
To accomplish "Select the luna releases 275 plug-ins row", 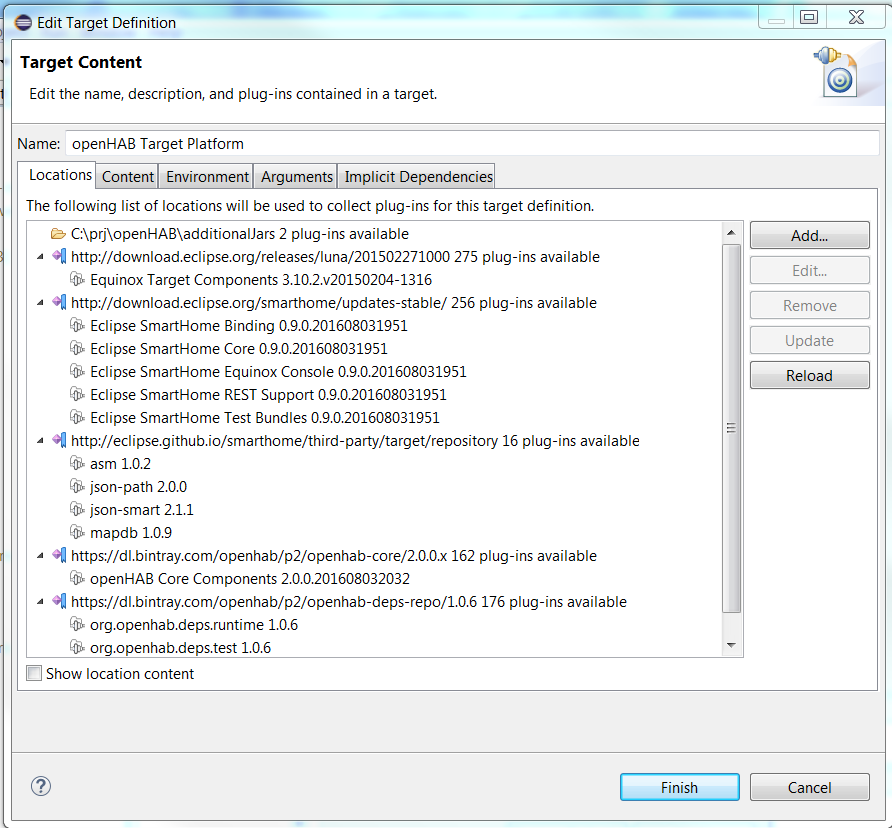I will tap(326, 257).
